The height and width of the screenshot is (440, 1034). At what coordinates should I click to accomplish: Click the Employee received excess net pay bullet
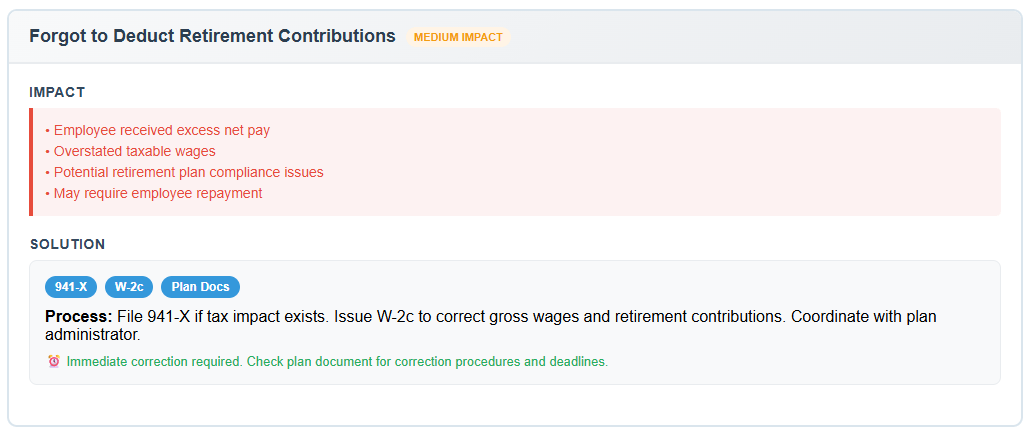click(158, 131)
